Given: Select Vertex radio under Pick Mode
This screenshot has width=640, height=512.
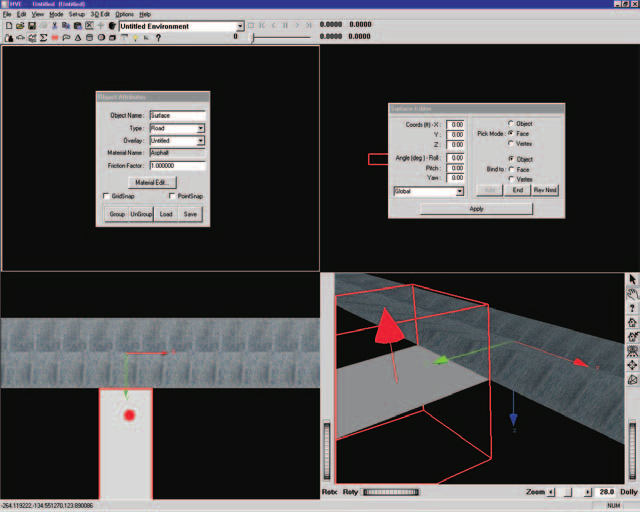Looking at the screenshot, I should point(511,143).
